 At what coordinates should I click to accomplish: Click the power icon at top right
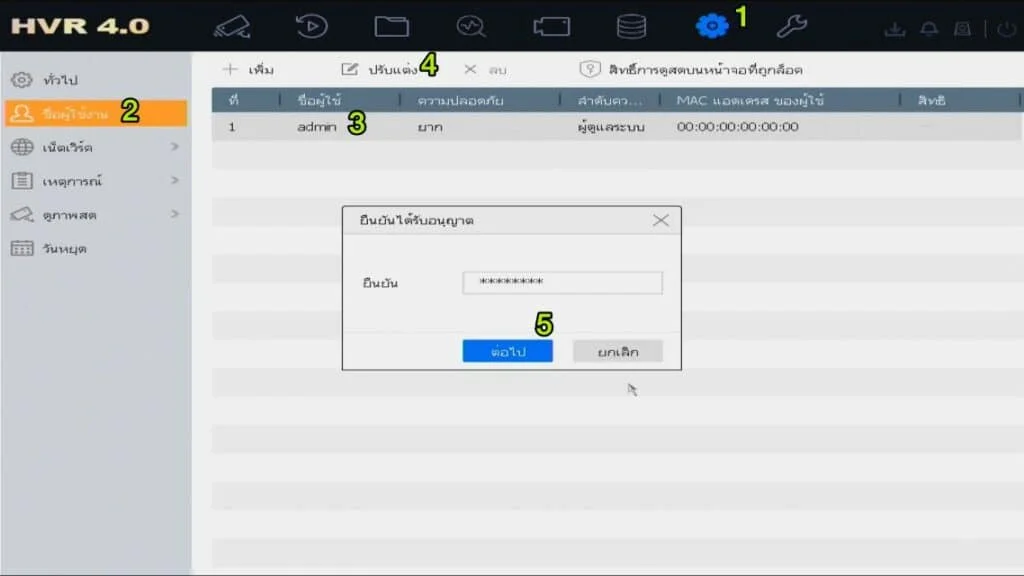1006,30
